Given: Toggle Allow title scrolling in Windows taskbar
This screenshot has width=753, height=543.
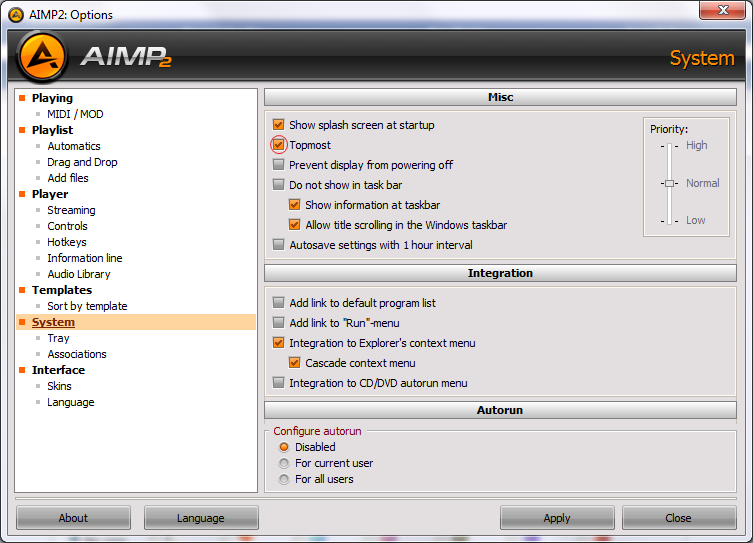Looking at the screenshot, I should tap(294, 225).
